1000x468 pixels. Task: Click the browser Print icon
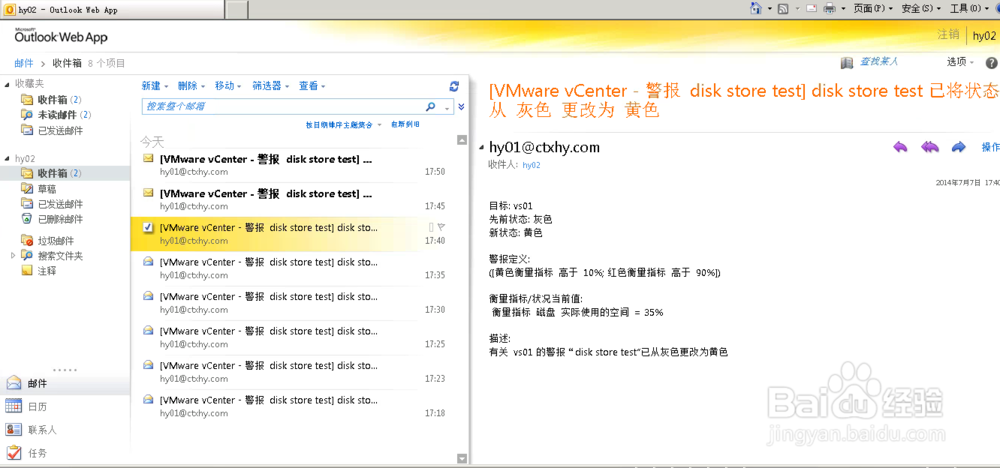pos(830,8)
